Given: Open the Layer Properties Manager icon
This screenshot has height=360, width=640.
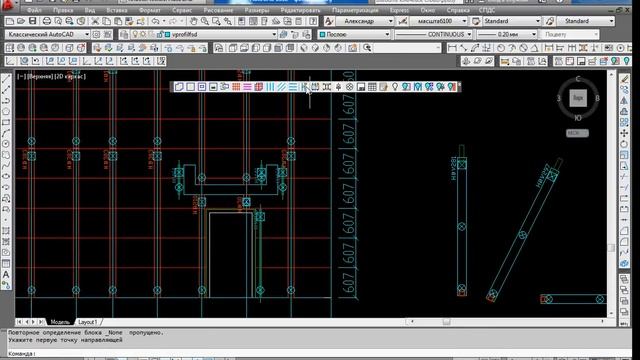Looking at the screenshot, I should click(124, 35).
